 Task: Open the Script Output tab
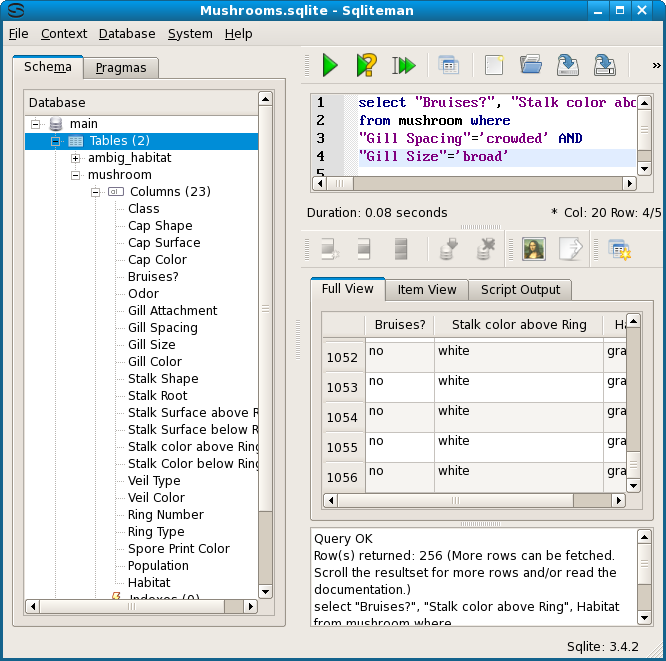[x=521, y=290]
